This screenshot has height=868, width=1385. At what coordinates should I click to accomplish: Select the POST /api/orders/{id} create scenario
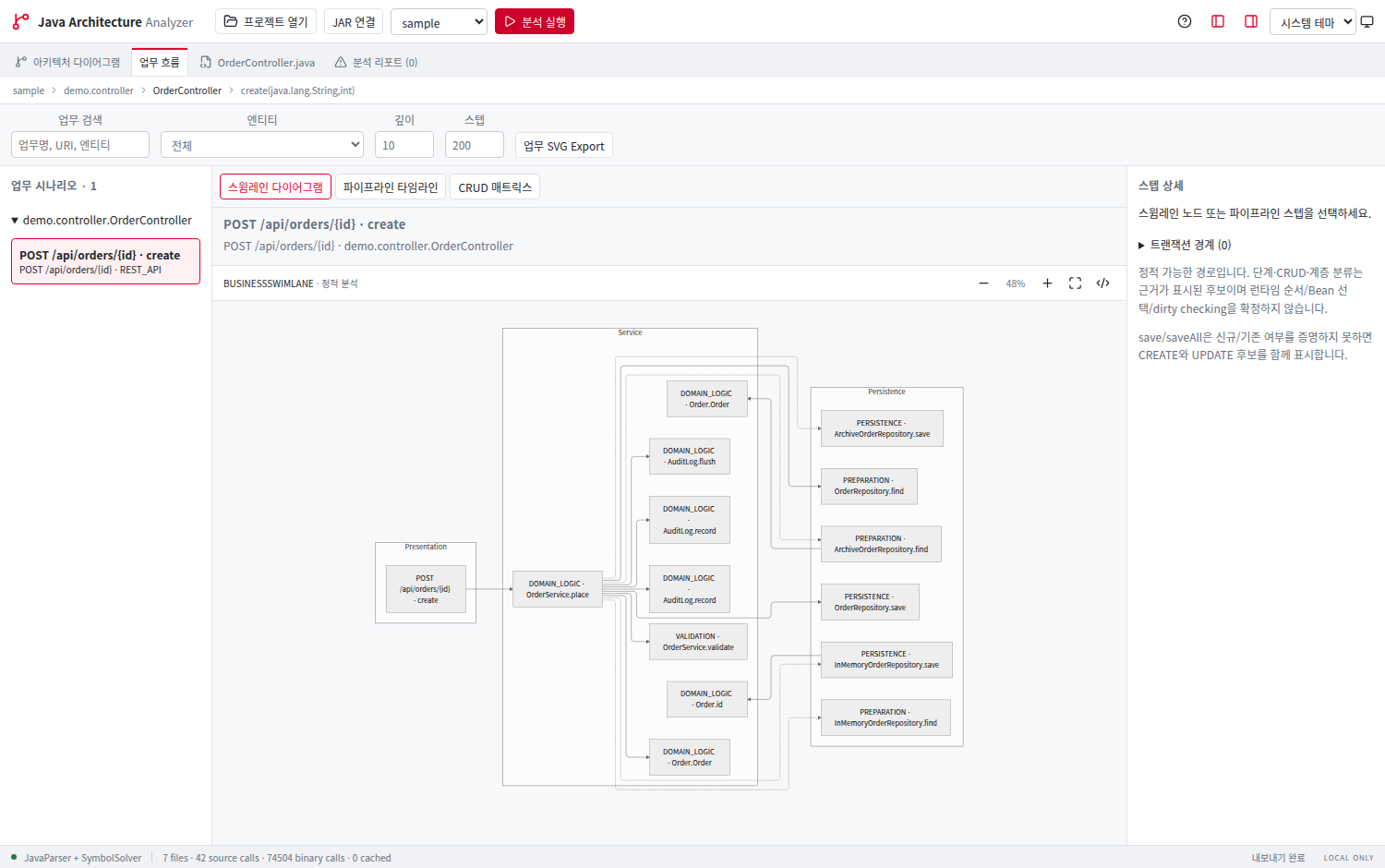105,261
